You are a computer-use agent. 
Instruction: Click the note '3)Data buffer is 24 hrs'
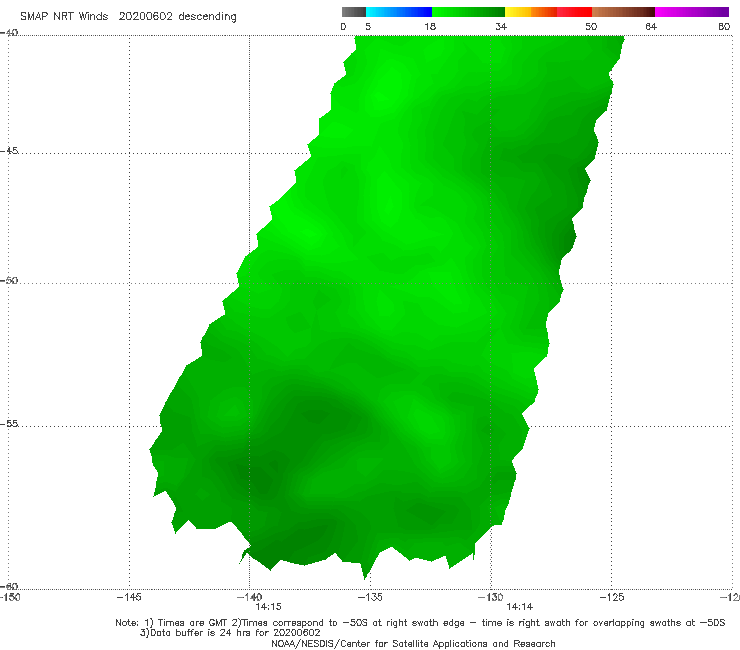[x=230, y=633]
